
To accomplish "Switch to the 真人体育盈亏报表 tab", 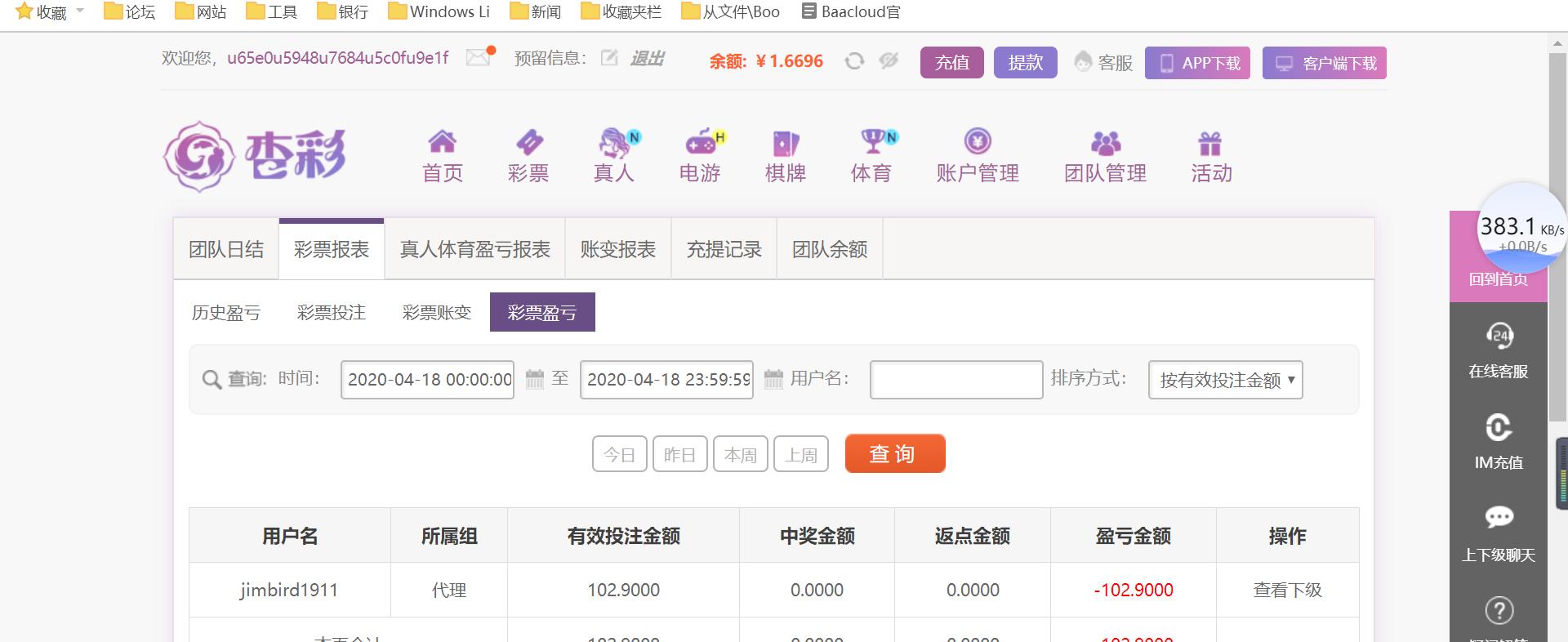I will click(475, 249).
